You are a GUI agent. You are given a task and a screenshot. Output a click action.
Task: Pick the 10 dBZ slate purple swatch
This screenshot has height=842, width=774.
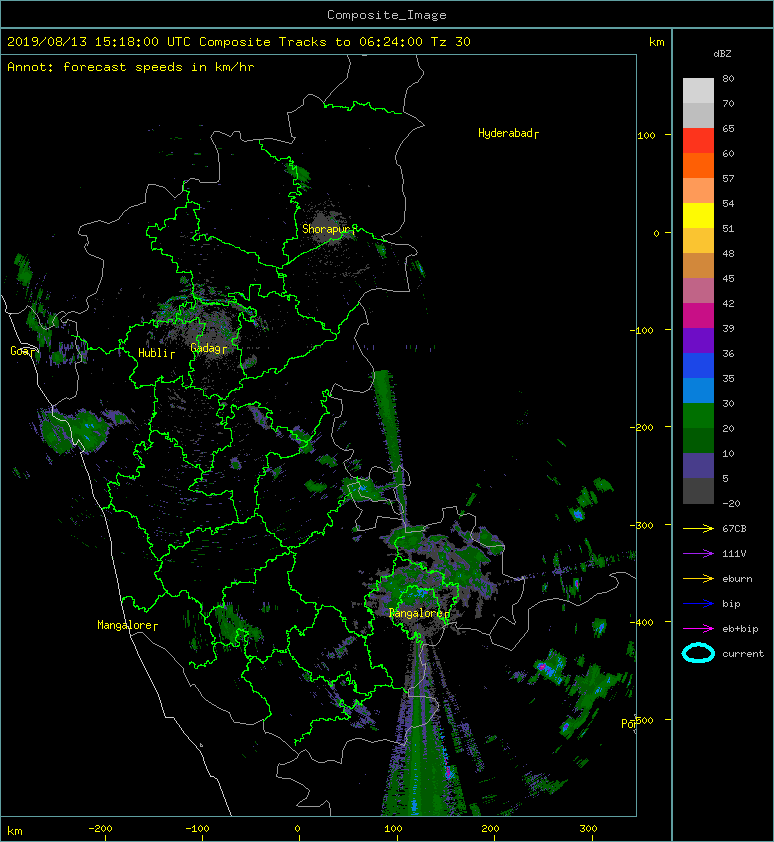[698, 466]
